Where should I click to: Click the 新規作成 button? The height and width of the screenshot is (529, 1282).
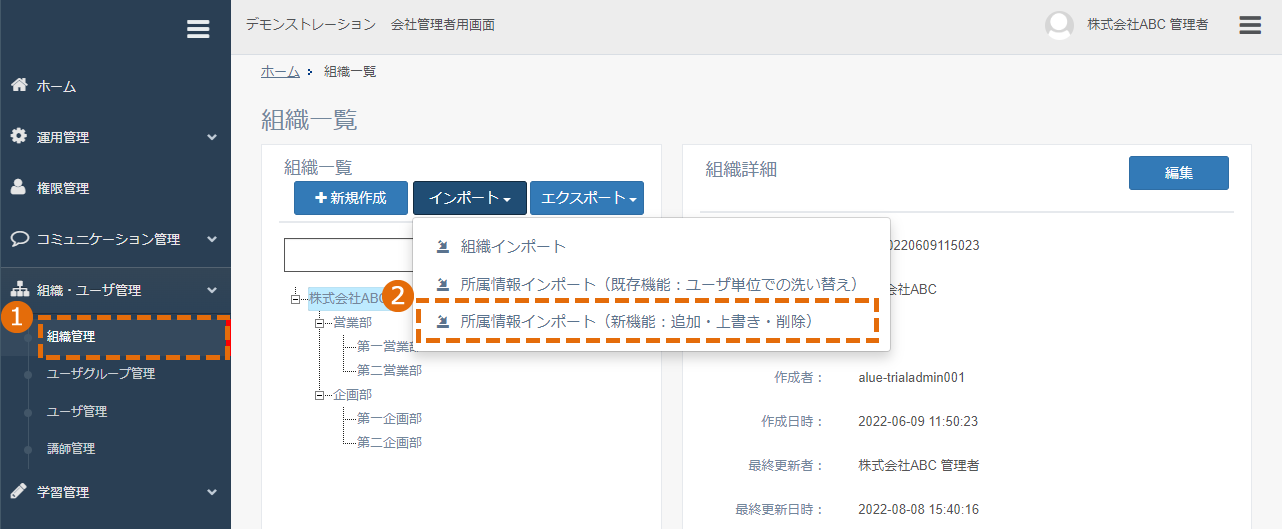(351, 198)
